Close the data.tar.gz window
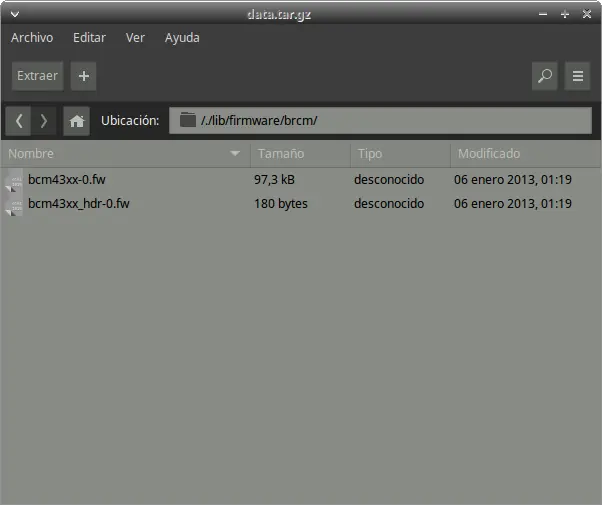This screenshot has height=505, width=602. click(x=586, y=15)
